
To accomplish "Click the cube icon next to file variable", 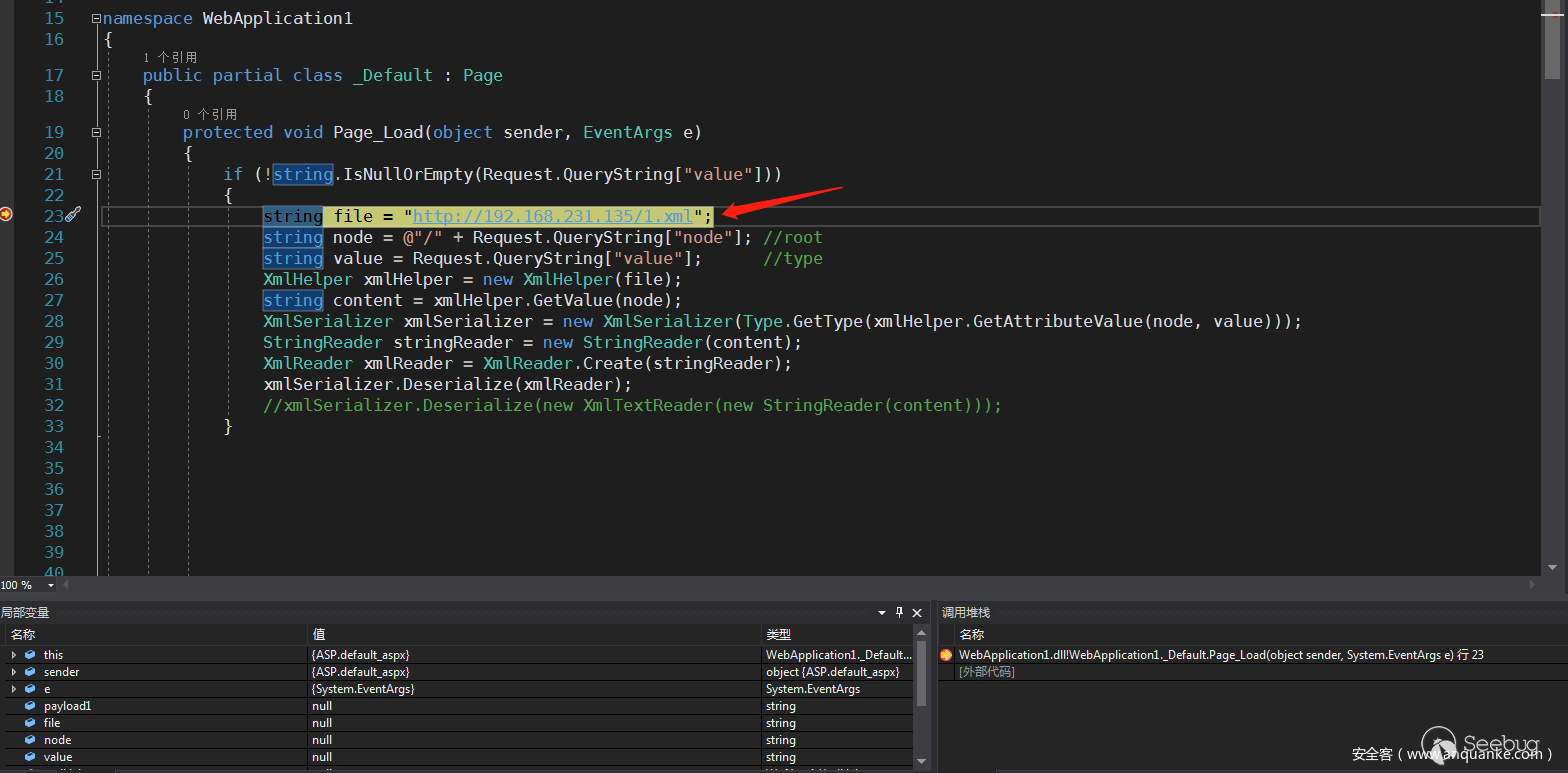I will [30, 723].
